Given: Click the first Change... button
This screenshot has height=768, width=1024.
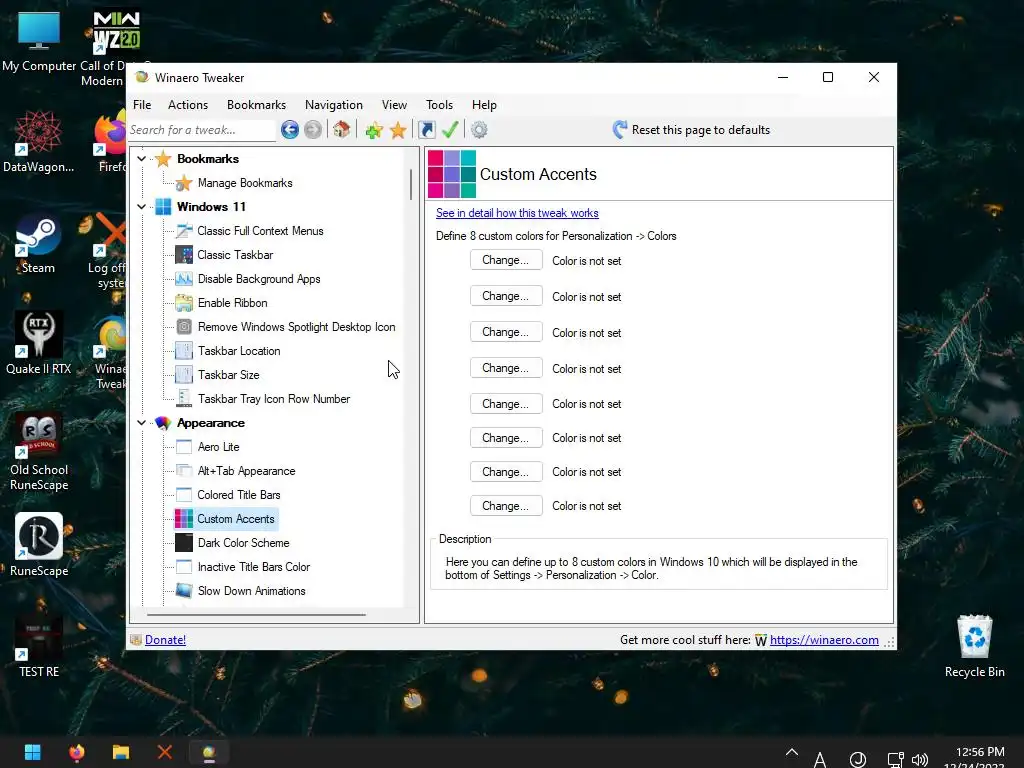Looking at the screenshot, I should pyautogui.click(x=506, y=260).
